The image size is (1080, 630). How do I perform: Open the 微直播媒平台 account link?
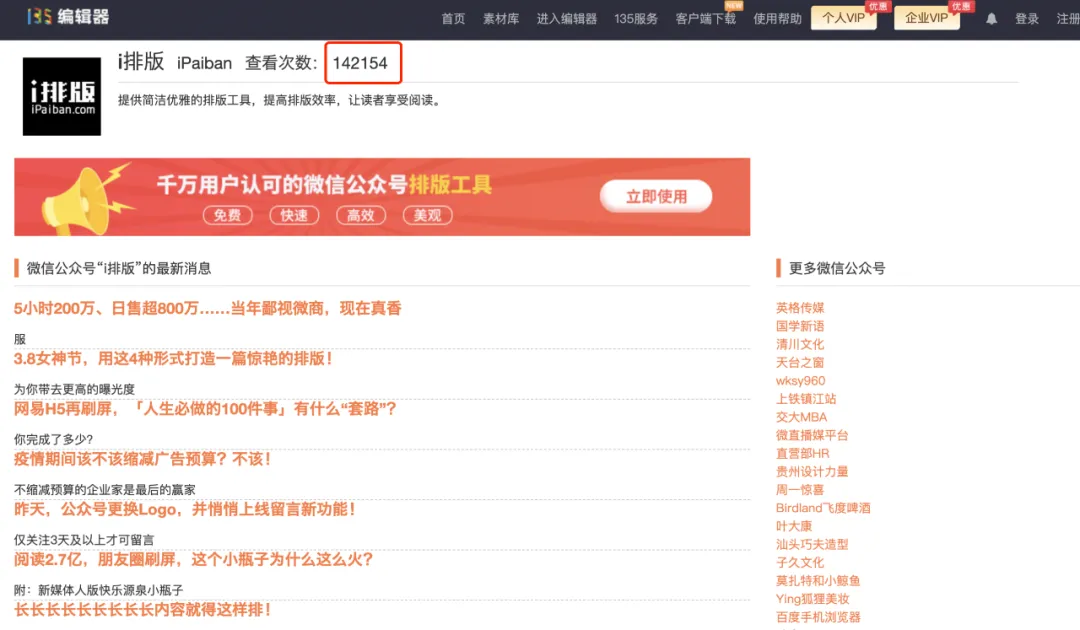(x=812, y=435)
